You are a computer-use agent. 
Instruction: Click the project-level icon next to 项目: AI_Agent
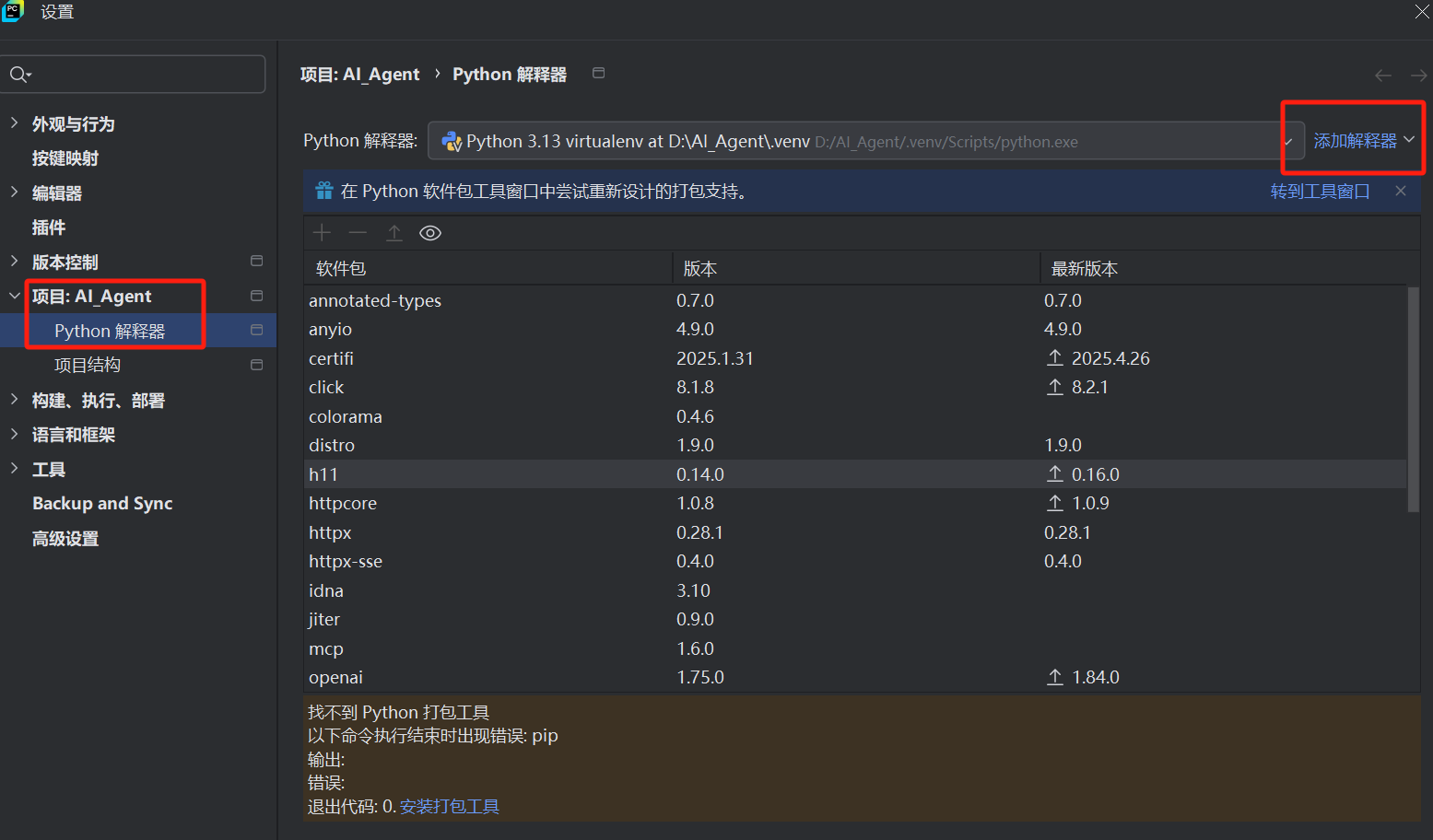pyautogui.click(x=257, y=296)
